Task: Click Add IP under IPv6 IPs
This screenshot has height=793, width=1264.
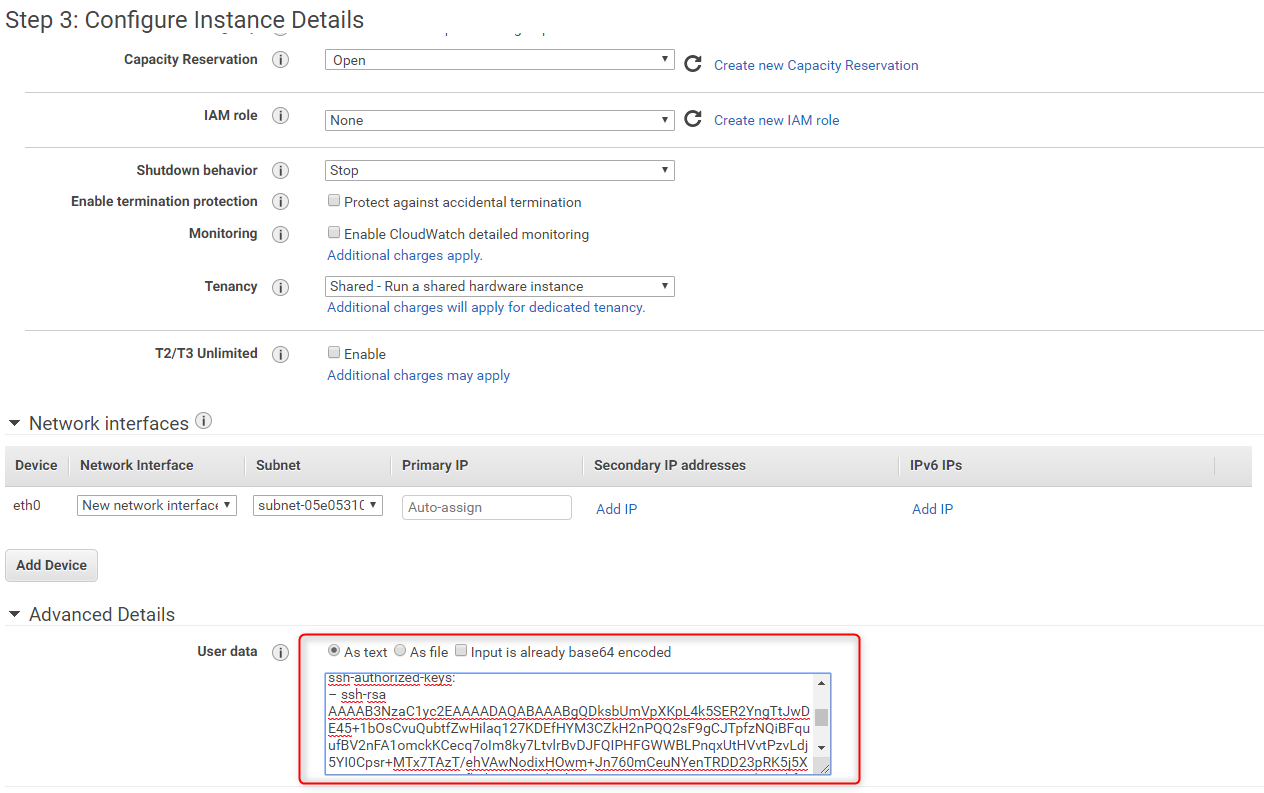Action: click(x=932, y=509)
